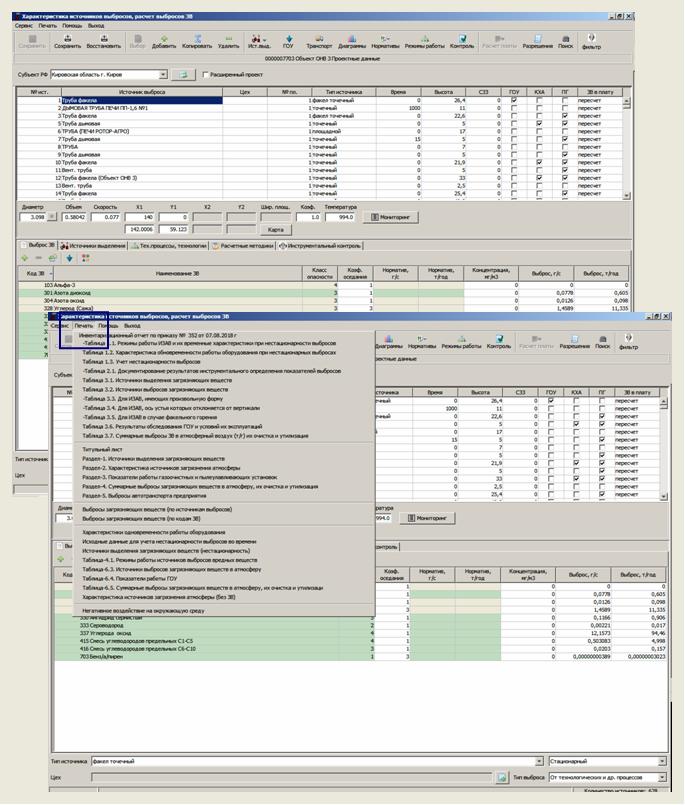The image size is (685, 805).
Task: Enable Расширенный проект checkbox in back window
Action: [x=205, y=74]
